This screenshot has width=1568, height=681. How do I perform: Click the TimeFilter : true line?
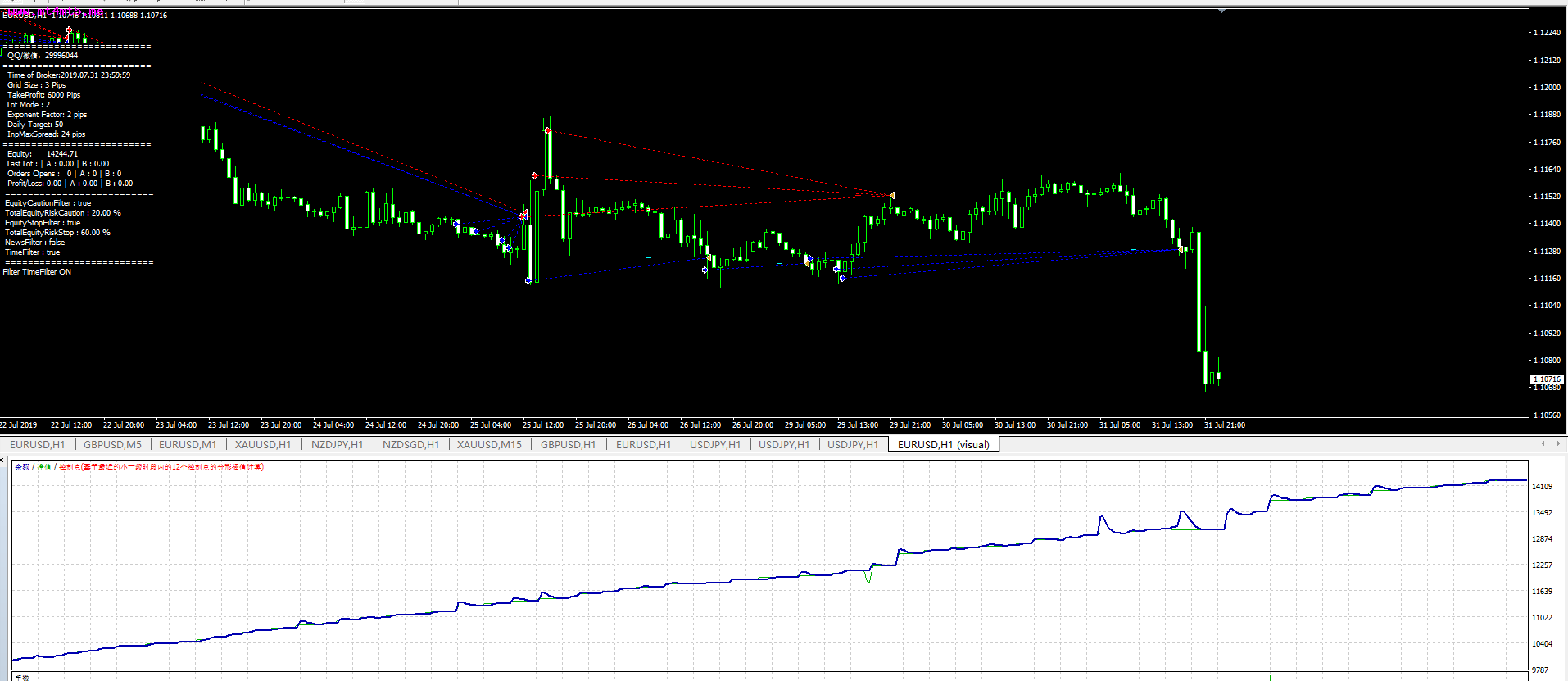[32, 252]
